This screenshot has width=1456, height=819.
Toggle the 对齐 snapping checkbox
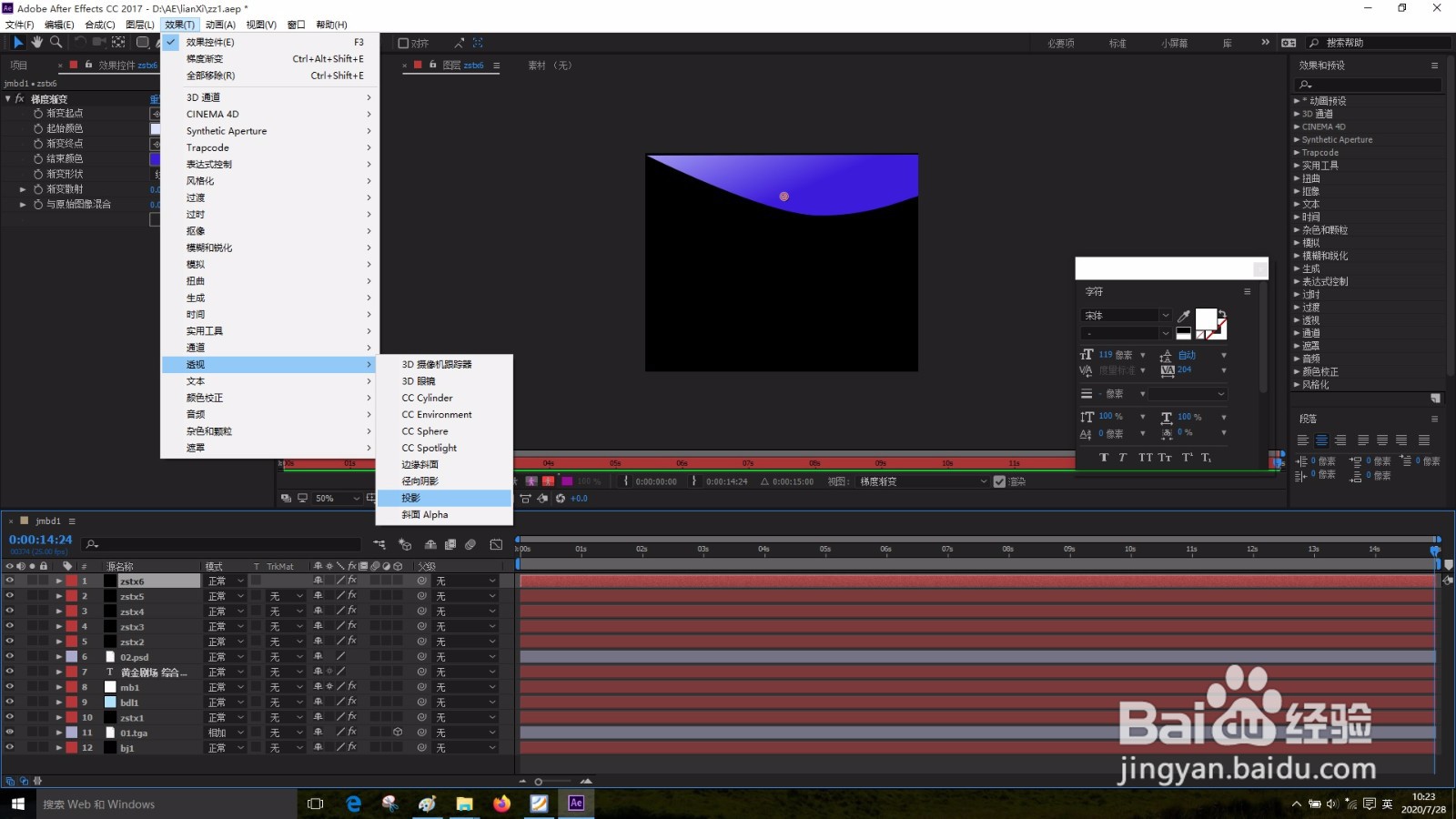click(403, 43)
